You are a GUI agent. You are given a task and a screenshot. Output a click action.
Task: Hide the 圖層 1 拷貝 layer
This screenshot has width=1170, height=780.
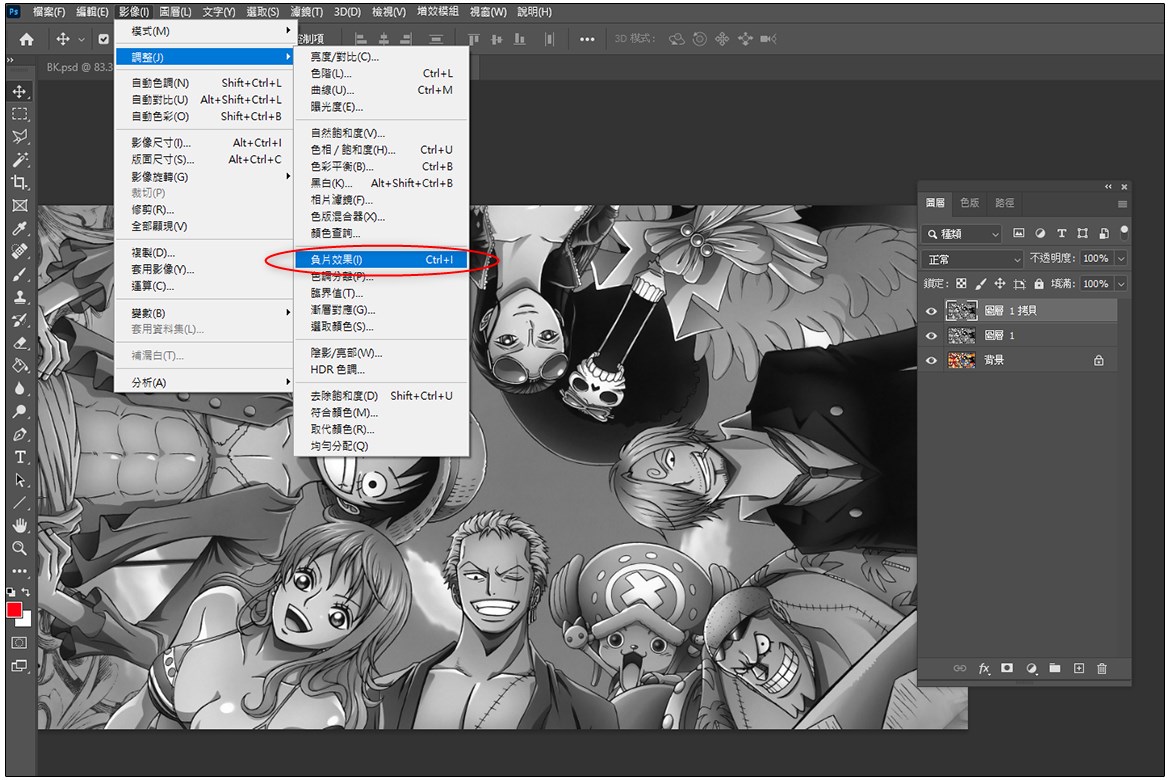[931, 311]
